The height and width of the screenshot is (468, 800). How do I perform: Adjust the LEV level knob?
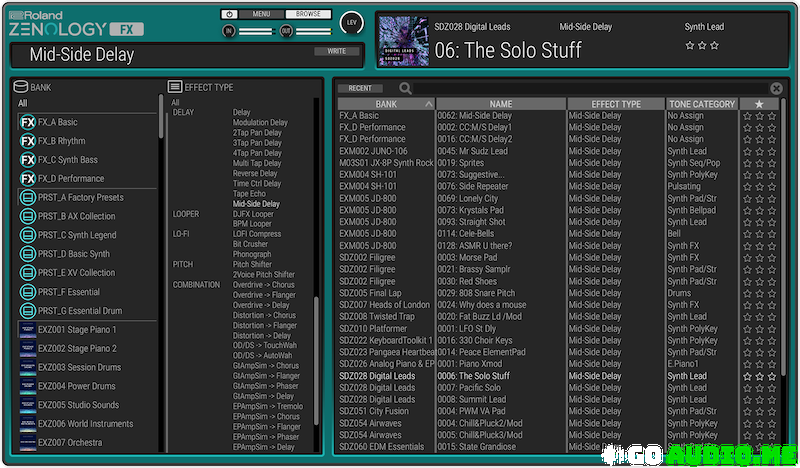pos(352,23)
